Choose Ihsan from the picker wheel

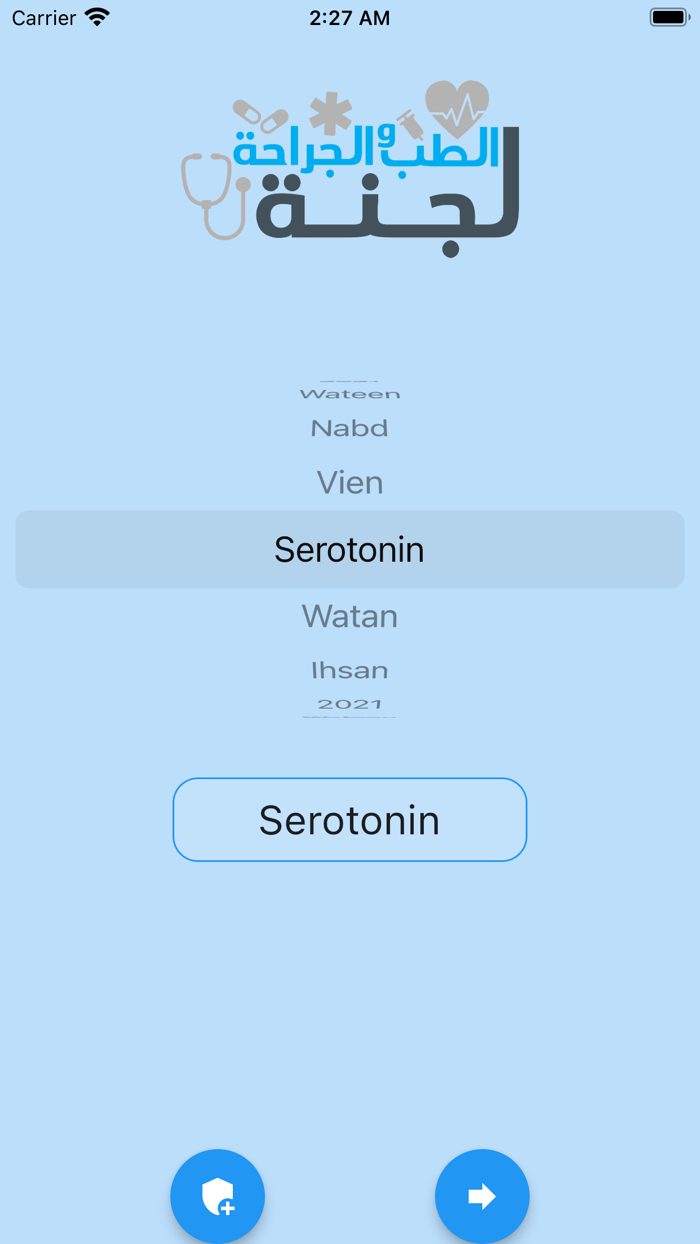(350, 670)
